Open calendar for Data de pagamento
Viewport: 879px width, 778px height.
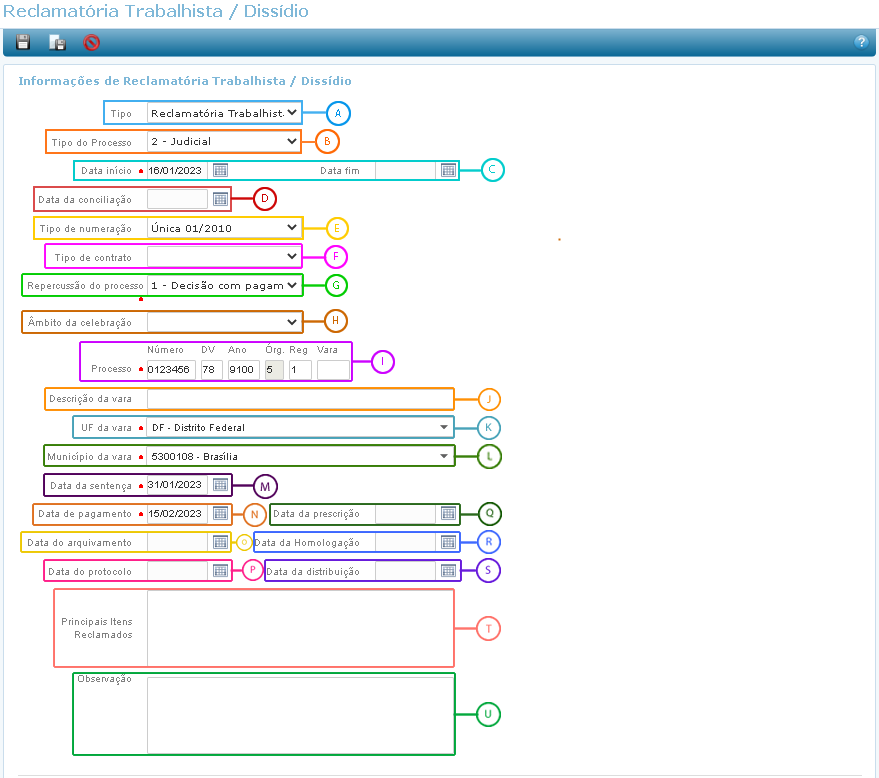click(221, 514)
